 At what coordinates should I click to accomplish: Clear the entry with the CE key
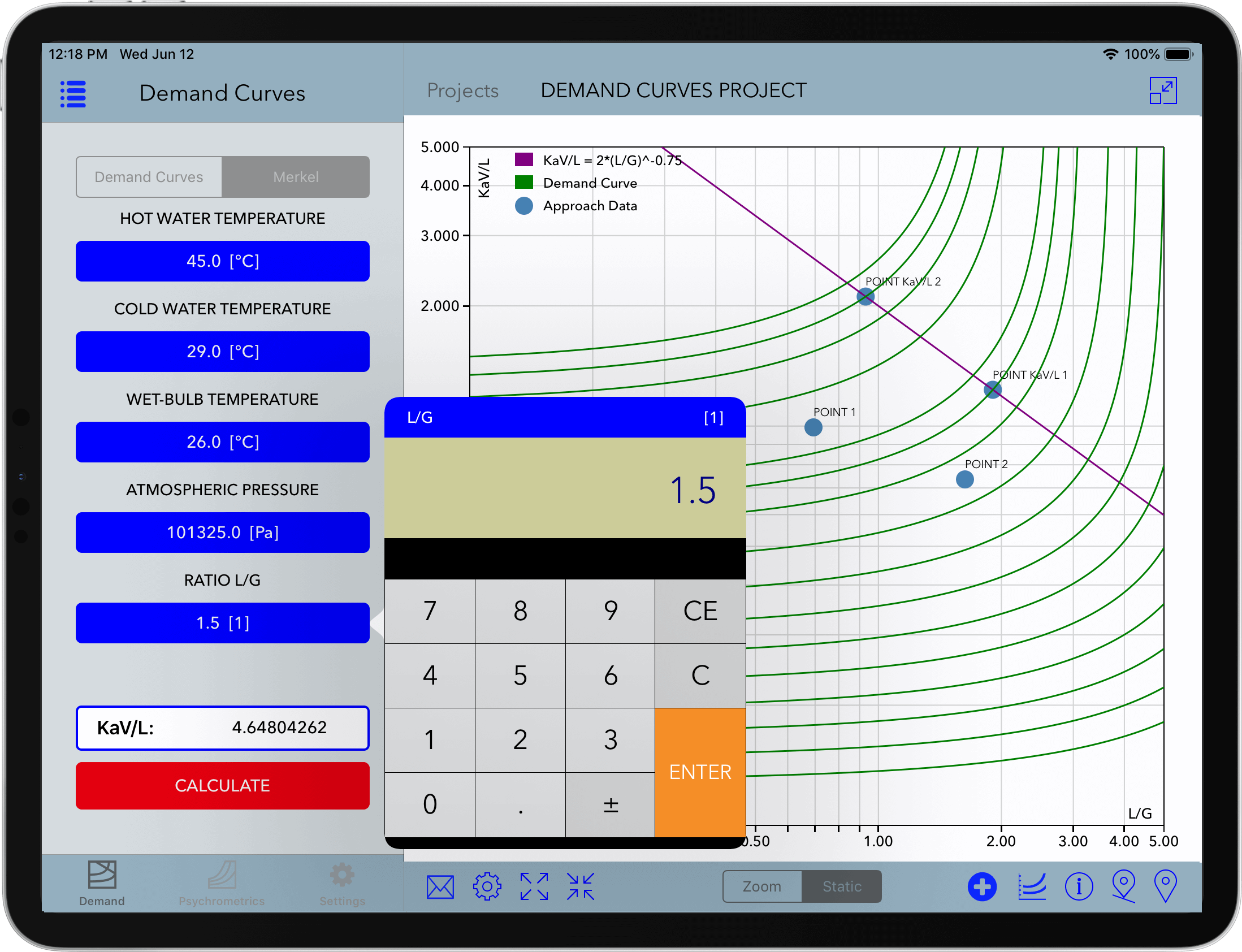(700, 611)
